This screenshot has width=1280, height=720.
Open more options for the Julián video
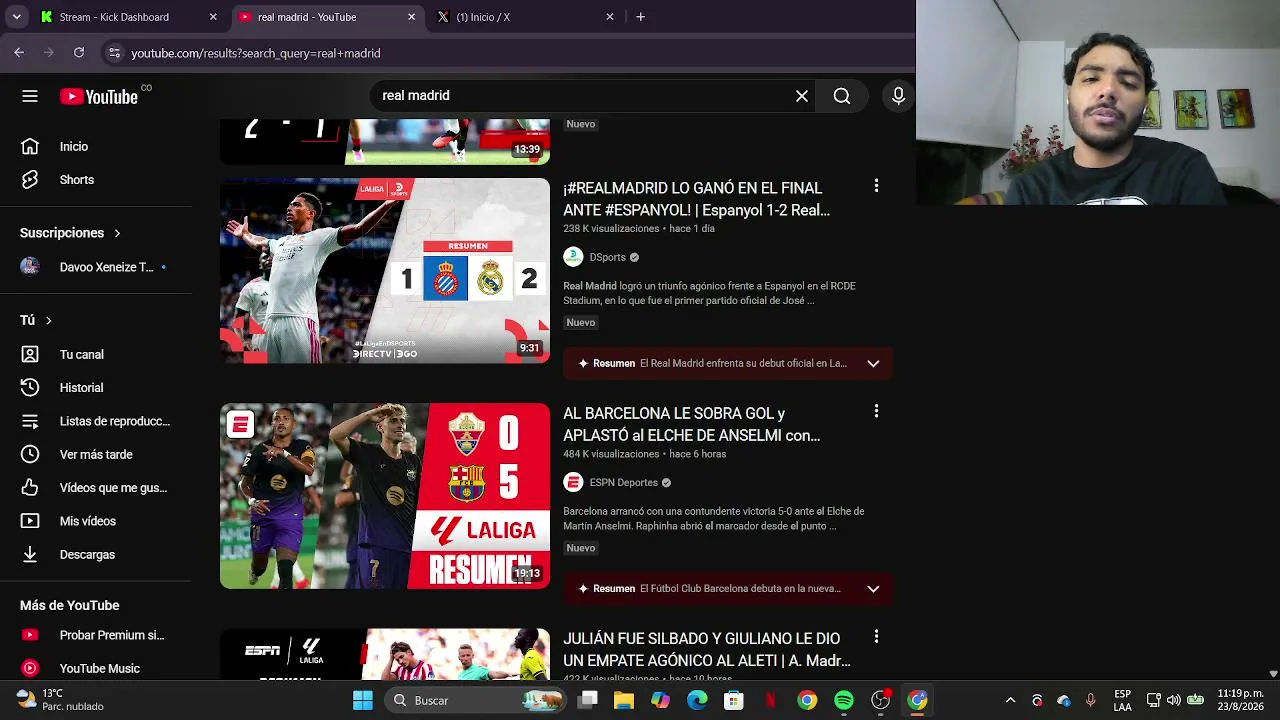[876, 637]
